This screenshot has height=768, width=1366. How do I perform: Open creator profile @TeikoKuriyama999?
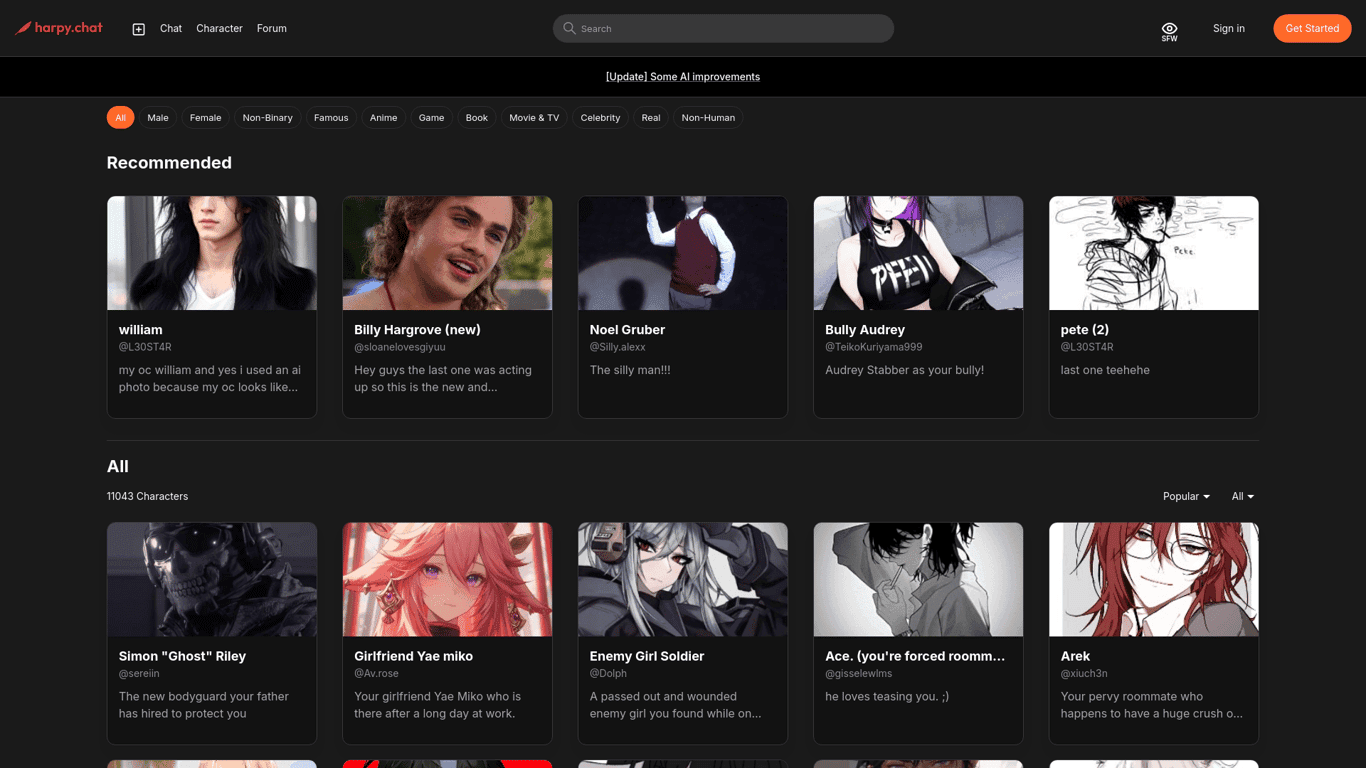pyautogui.click(x=874, y=347)
